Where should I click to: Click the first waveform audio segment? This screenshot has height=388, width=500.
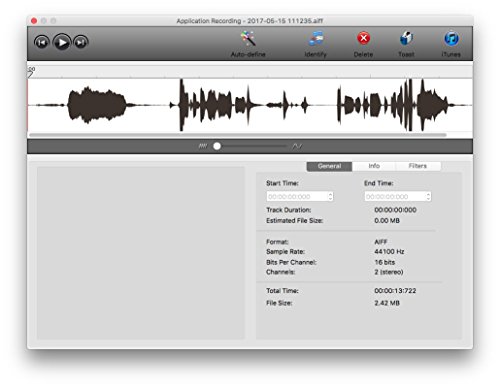tap(97, 105)
